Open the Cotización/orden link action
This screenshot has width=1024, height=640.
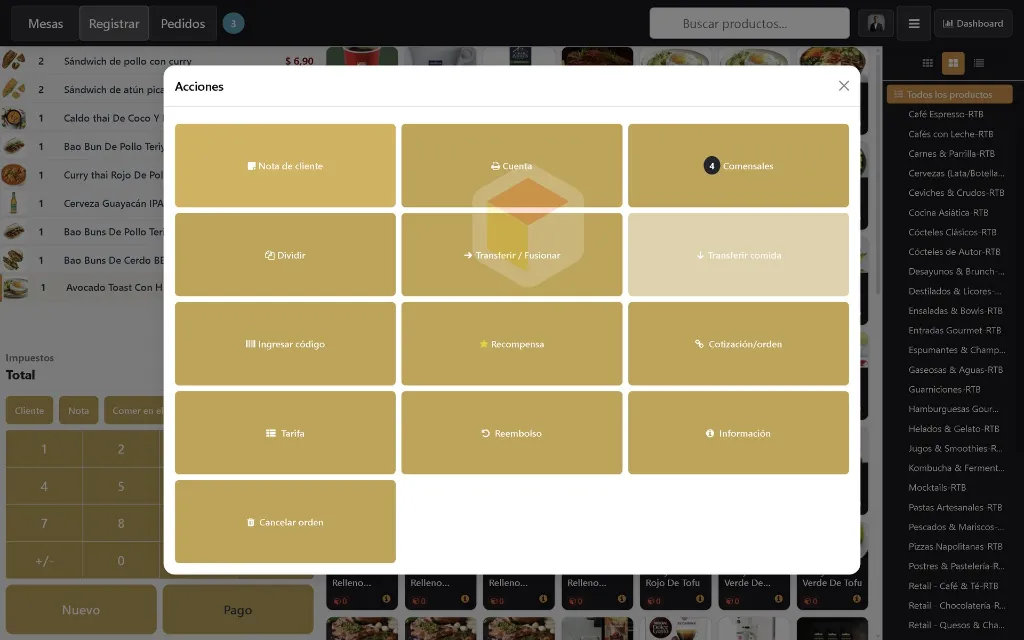tap(739, 344)
